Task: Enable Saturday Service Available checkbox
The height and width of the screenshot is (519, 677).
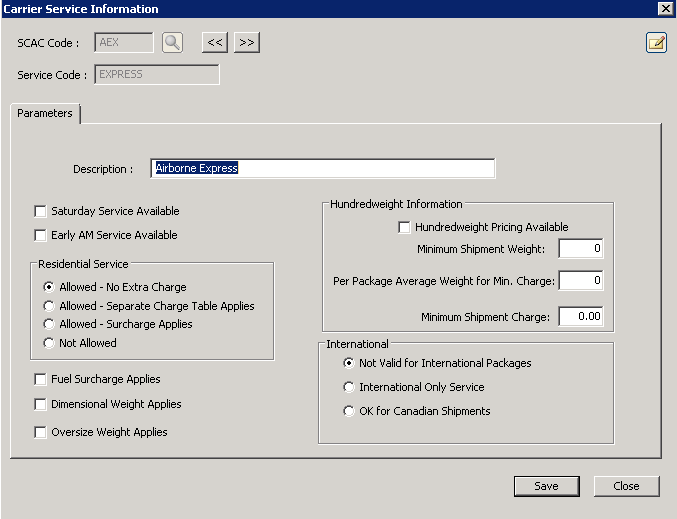Action: click(41, 211)
